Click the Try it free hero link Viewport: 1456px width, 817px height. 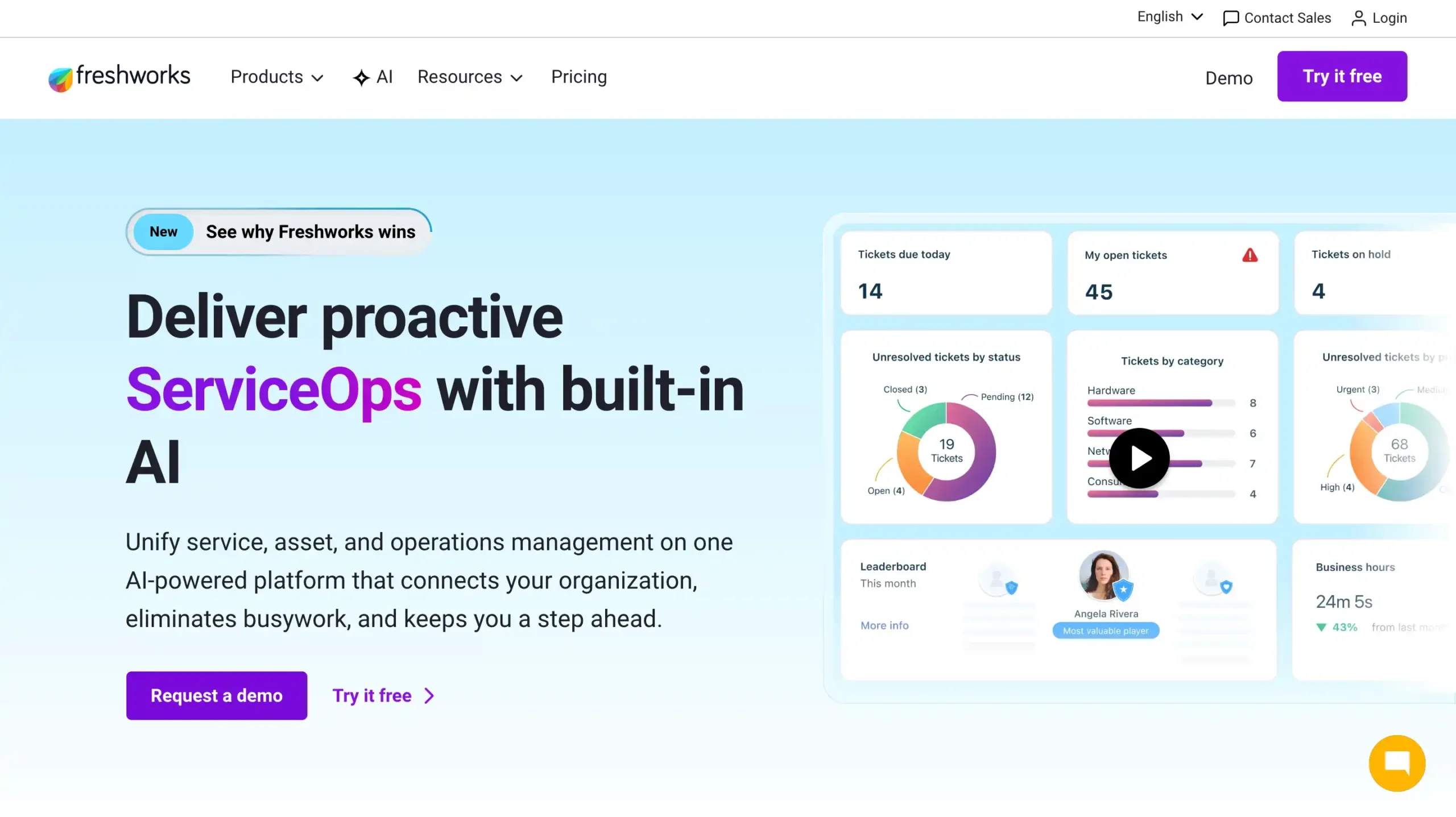(x=384, y=695)
